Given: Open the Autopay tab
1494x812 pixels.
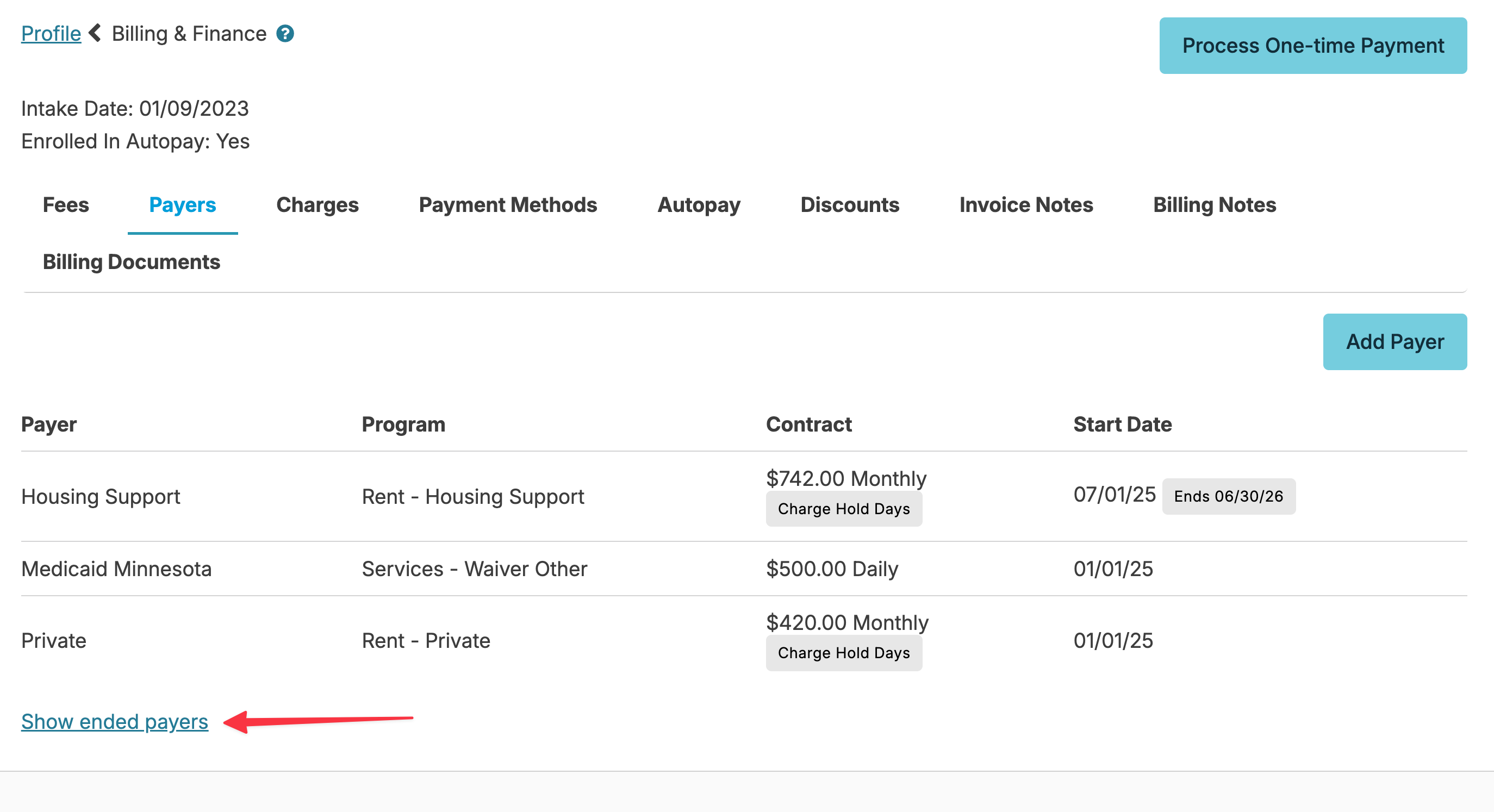Looking at the screenshot, I should [x=698, y=205].
